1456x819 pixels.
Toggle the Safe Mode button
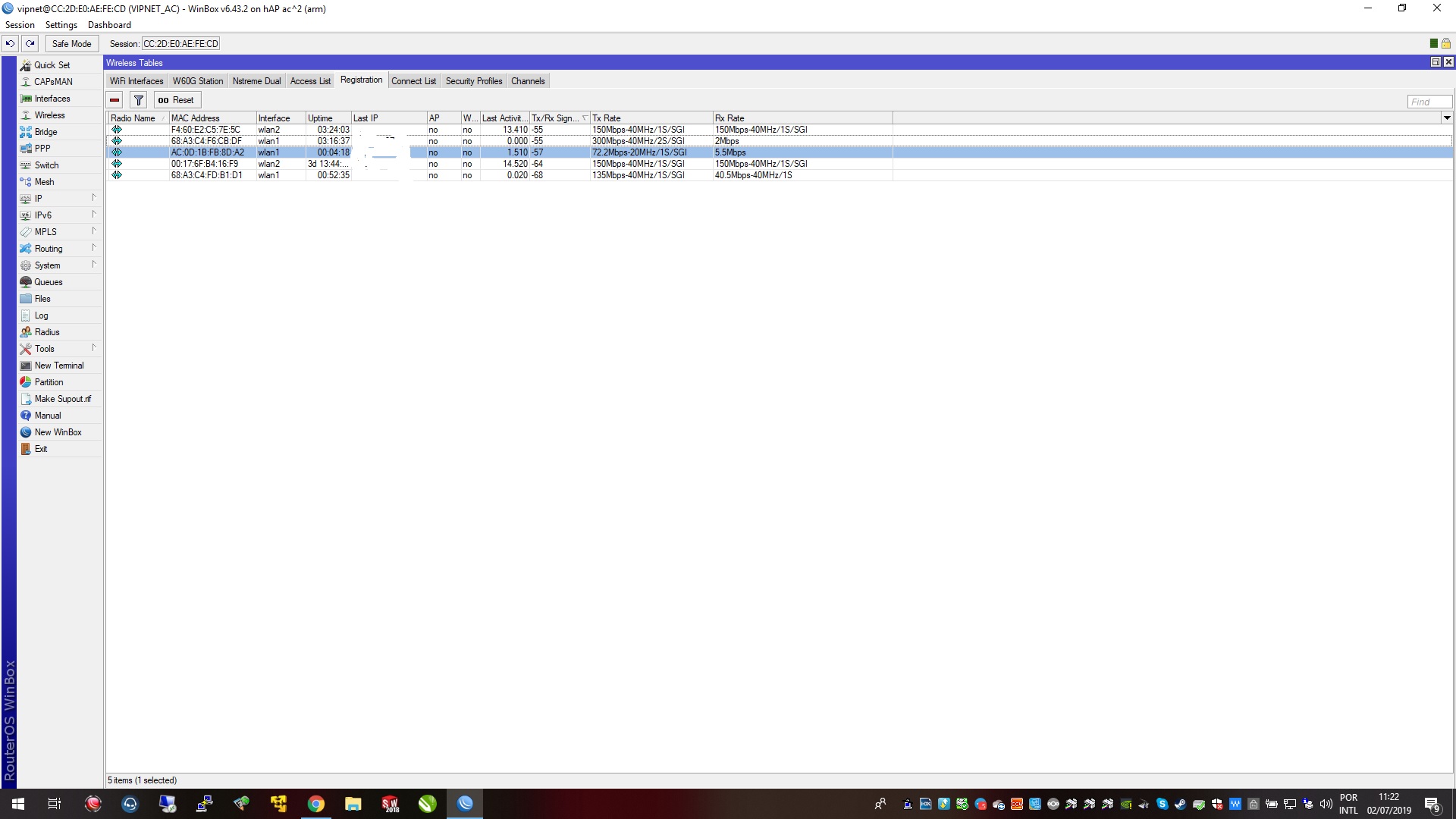coord(71,43)
